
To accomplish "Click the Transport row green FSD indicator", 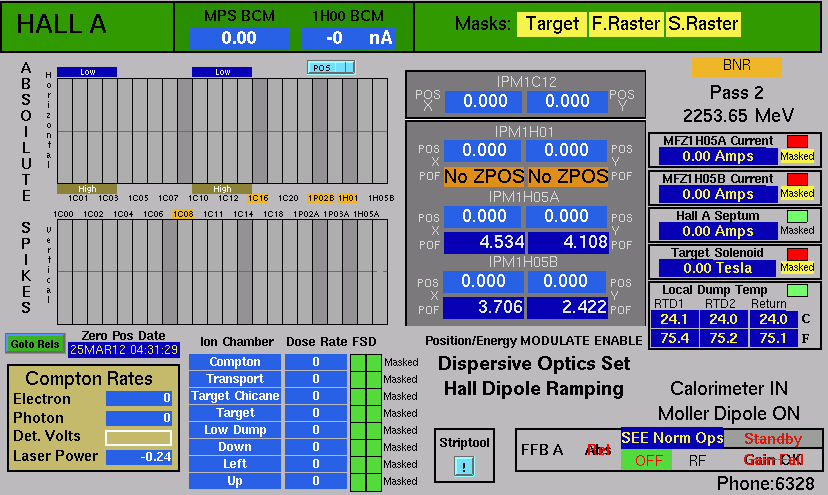I will tap(366, 379).
